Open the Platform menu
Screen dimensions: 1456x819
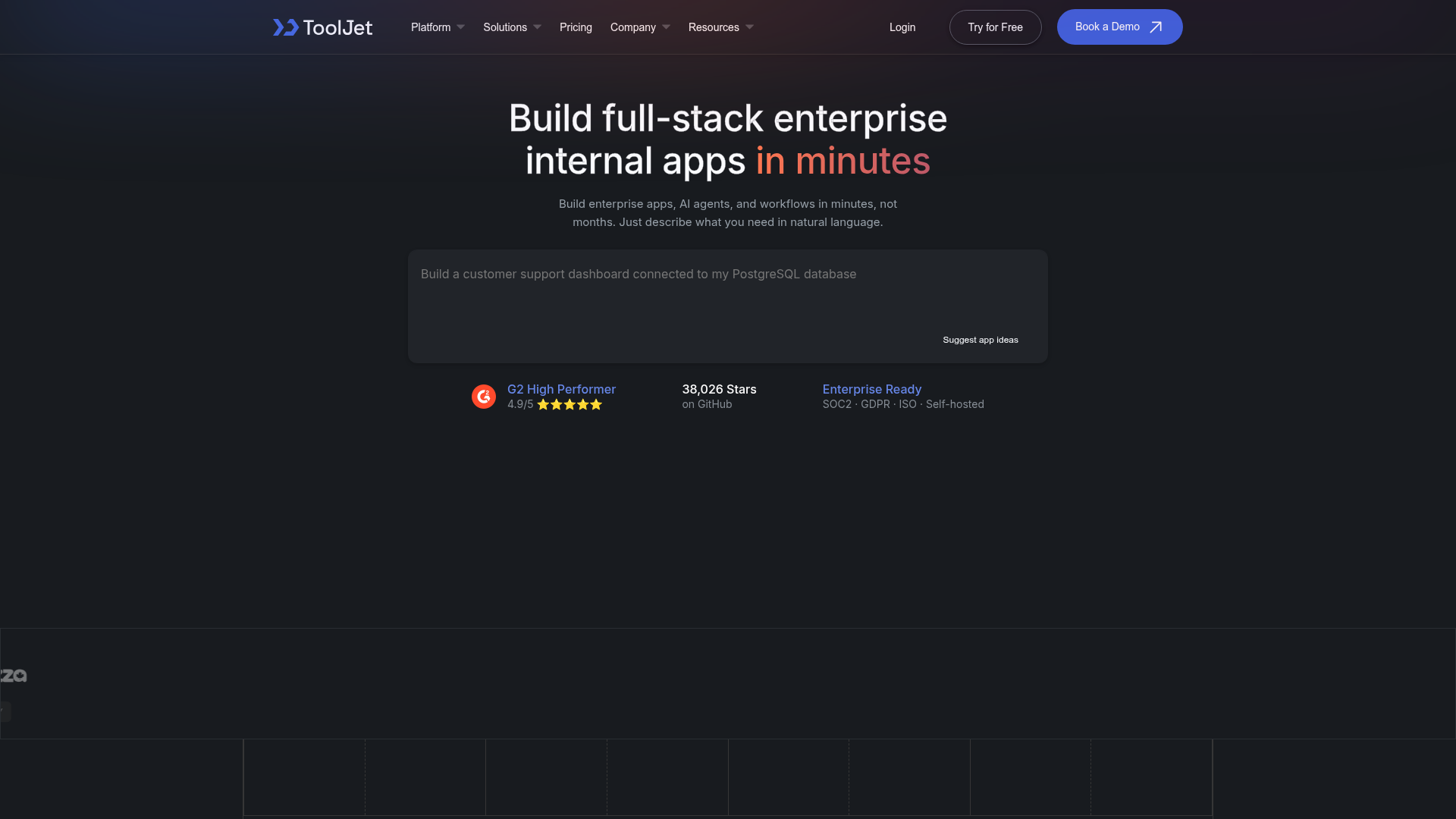click(x=431, y=27)
